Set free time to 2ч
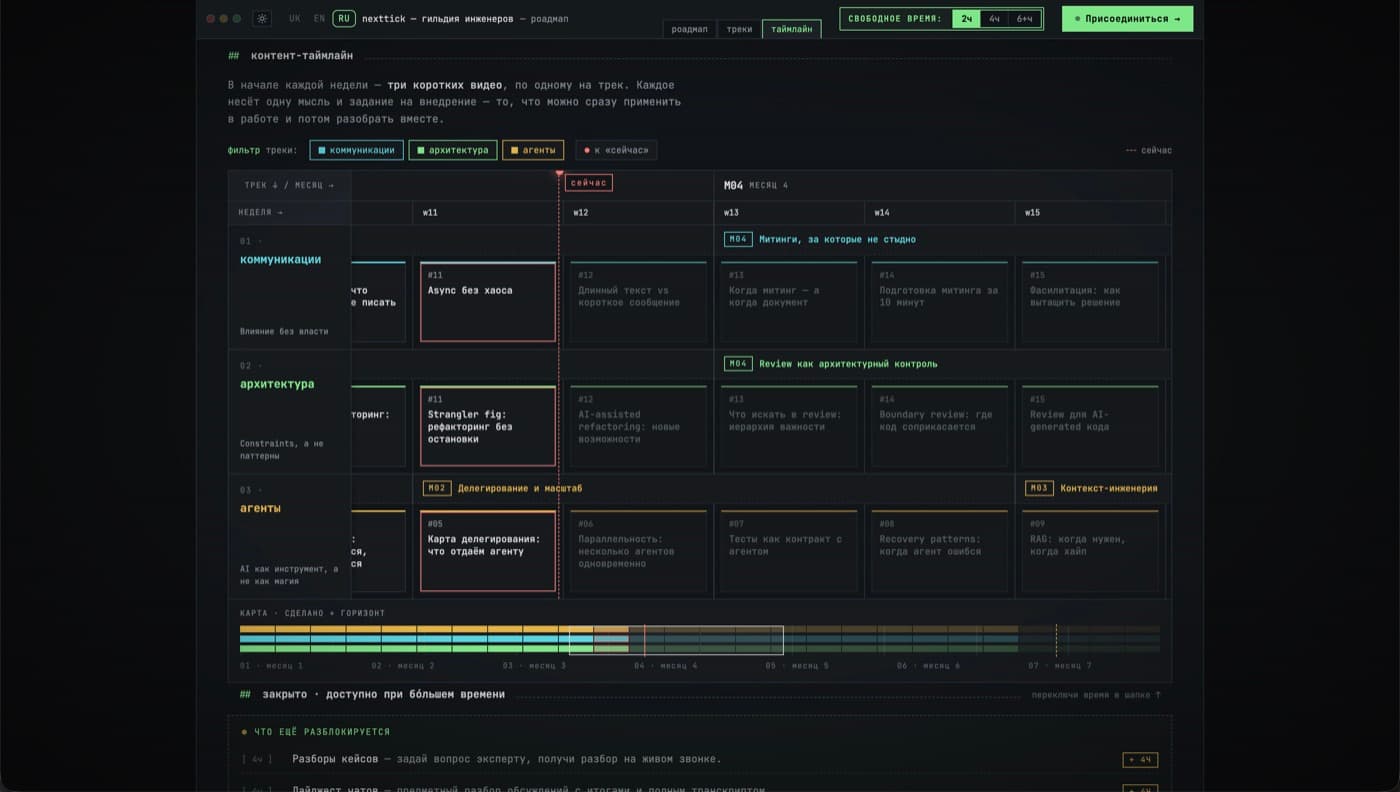This screenshot has width=1400, height=792. pyautogui.click(x=966, y=18)
